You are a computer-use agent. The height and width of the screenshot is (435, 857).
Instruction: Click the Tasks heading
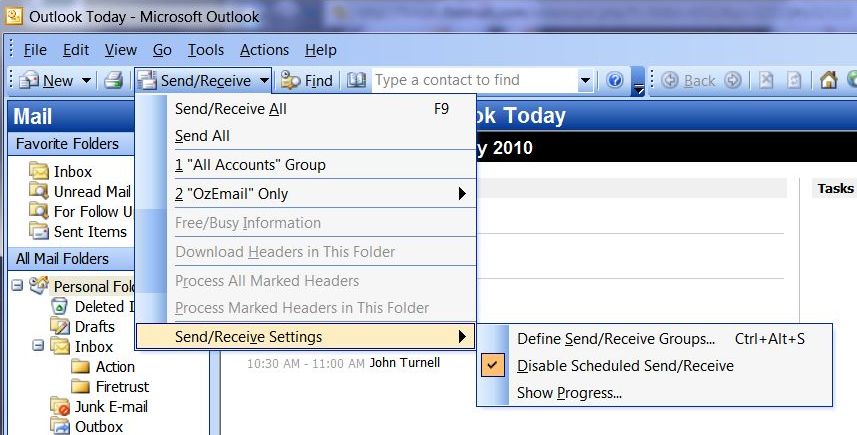point(835,189)
